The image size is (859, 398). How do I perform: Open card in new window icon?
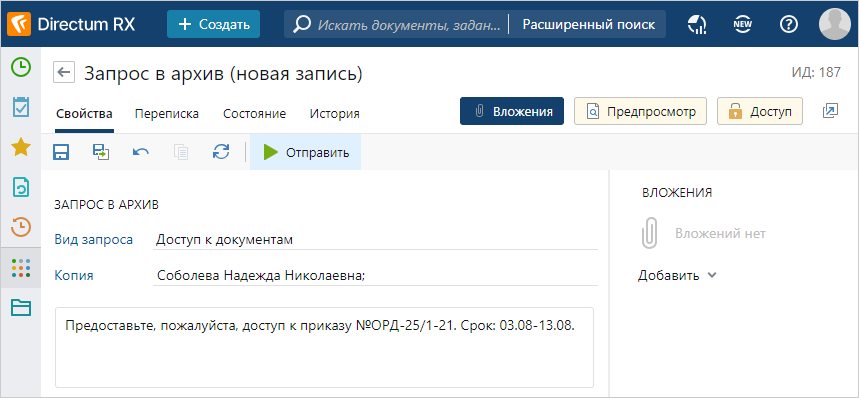[831, 111]
